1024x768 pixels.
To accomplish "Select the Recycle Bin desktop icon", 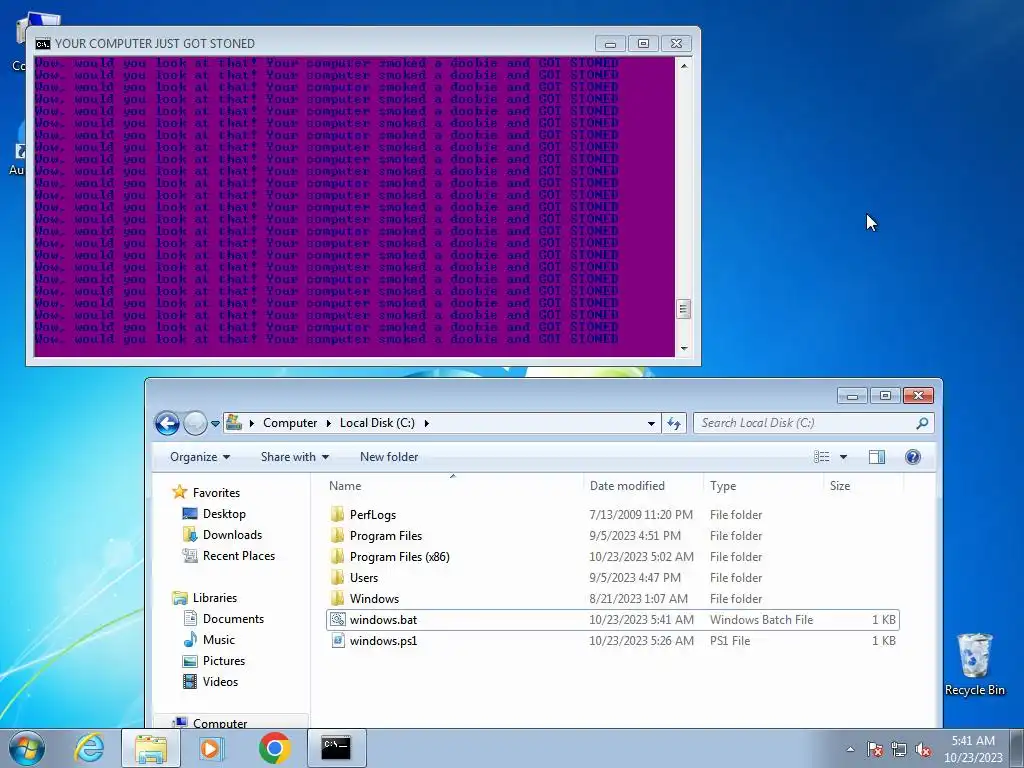I will (x=974, y=664).
